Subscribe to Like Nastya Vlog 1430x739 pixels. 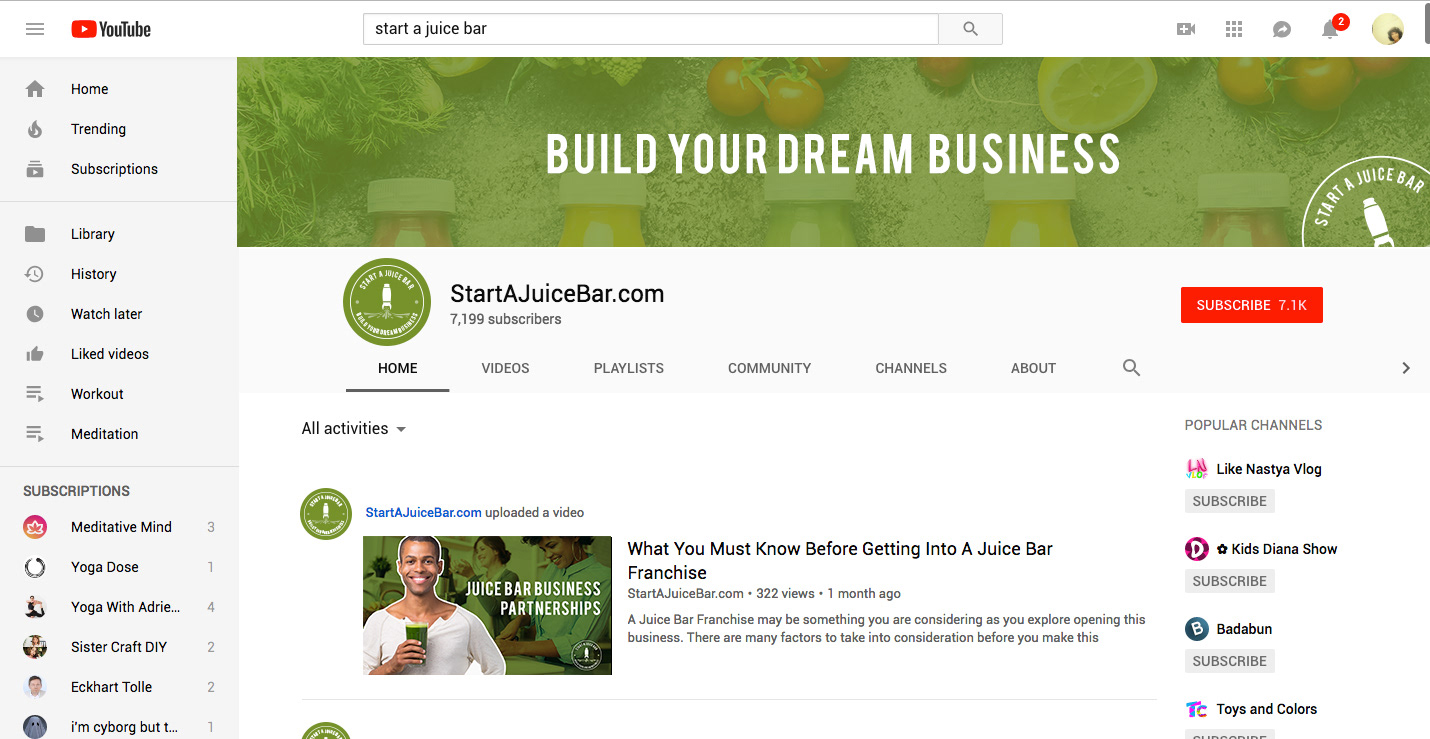pyautogui.click(x=1229, y=501)
